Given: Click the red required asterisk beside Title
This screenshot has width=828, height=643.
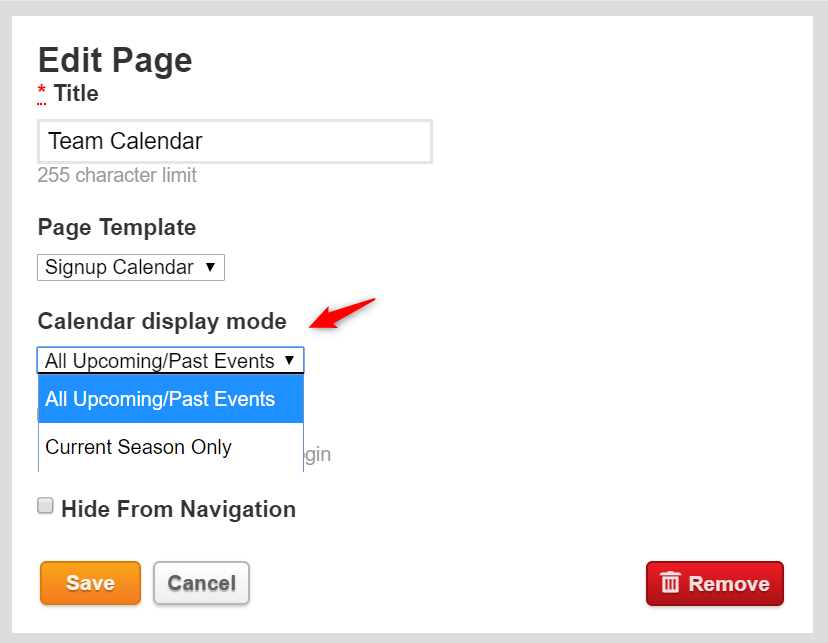Looking at the screenshot, I should [x=42, y=94].
